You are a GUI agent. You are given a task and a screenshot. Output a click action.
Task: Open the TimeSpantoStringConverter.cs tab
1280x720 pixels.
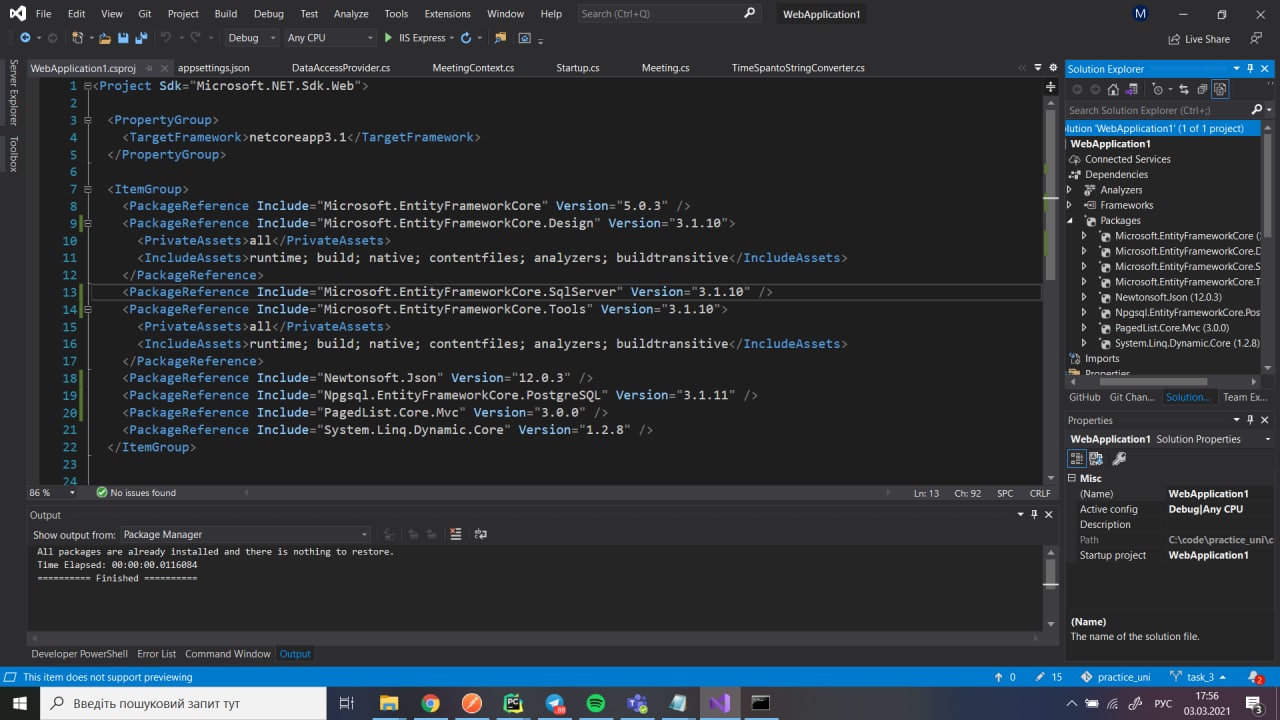click(798, 68)
